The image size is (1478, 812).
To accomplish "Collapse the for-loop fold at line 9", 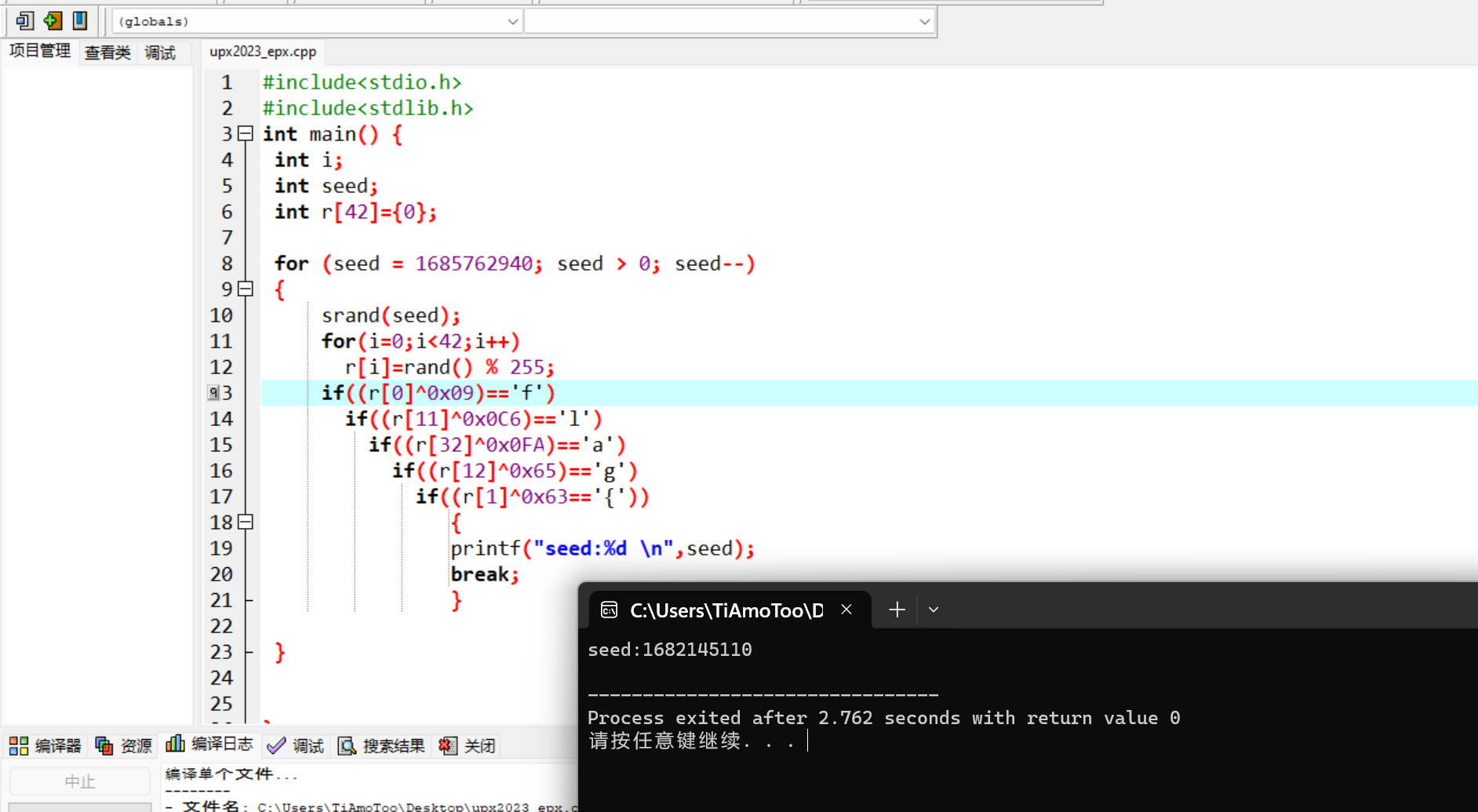I will tap(246, 289).
